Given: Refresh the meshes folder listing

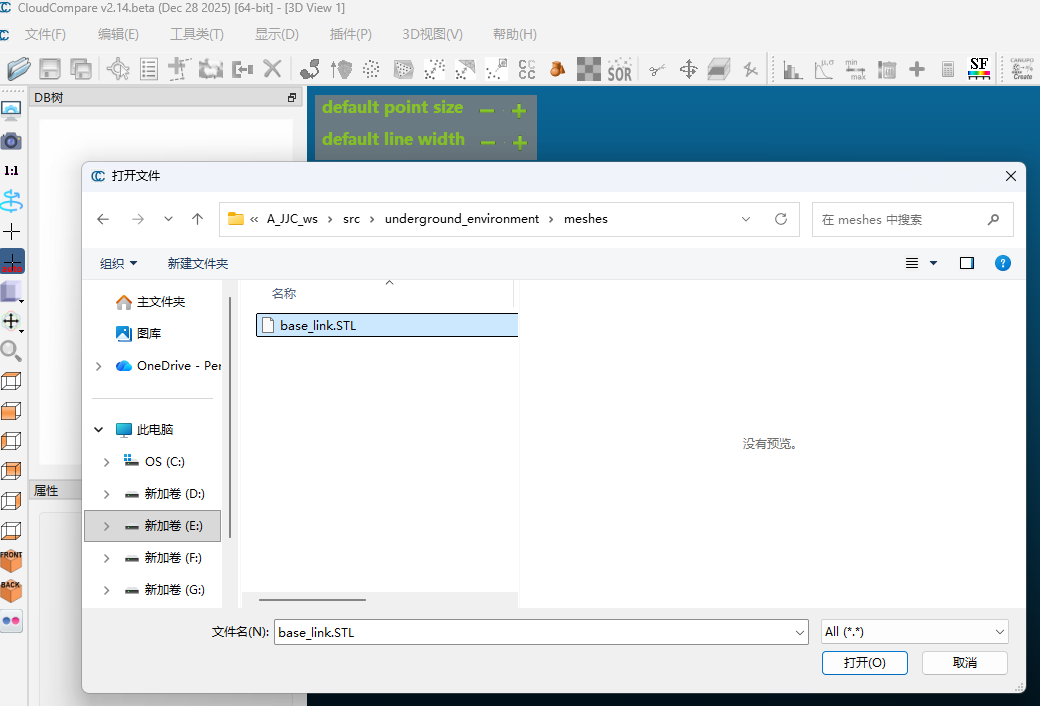Looking at the screenshot, I should (781, 219).
